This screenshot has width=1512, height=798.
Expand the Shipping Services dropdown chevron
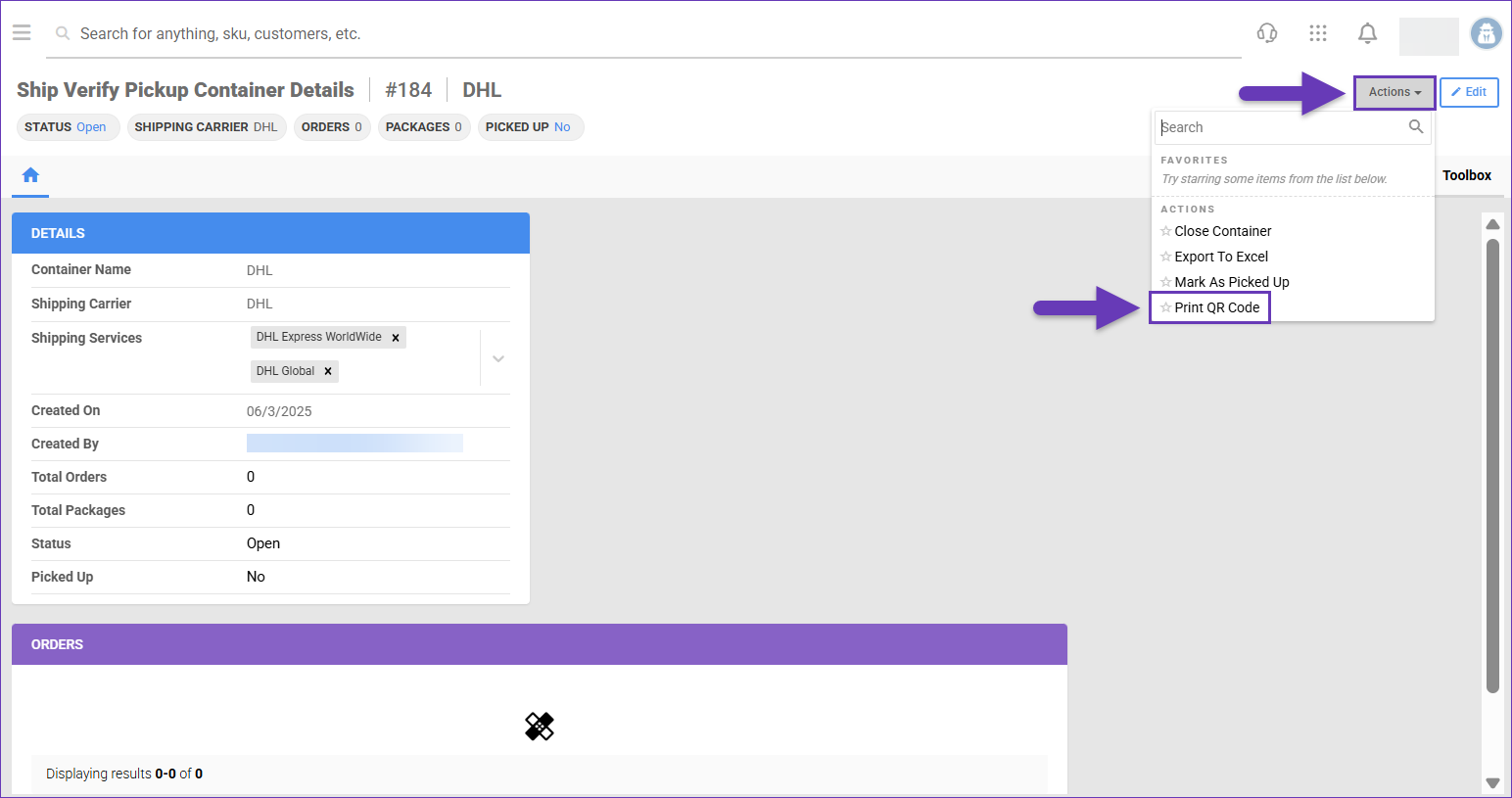498,358
